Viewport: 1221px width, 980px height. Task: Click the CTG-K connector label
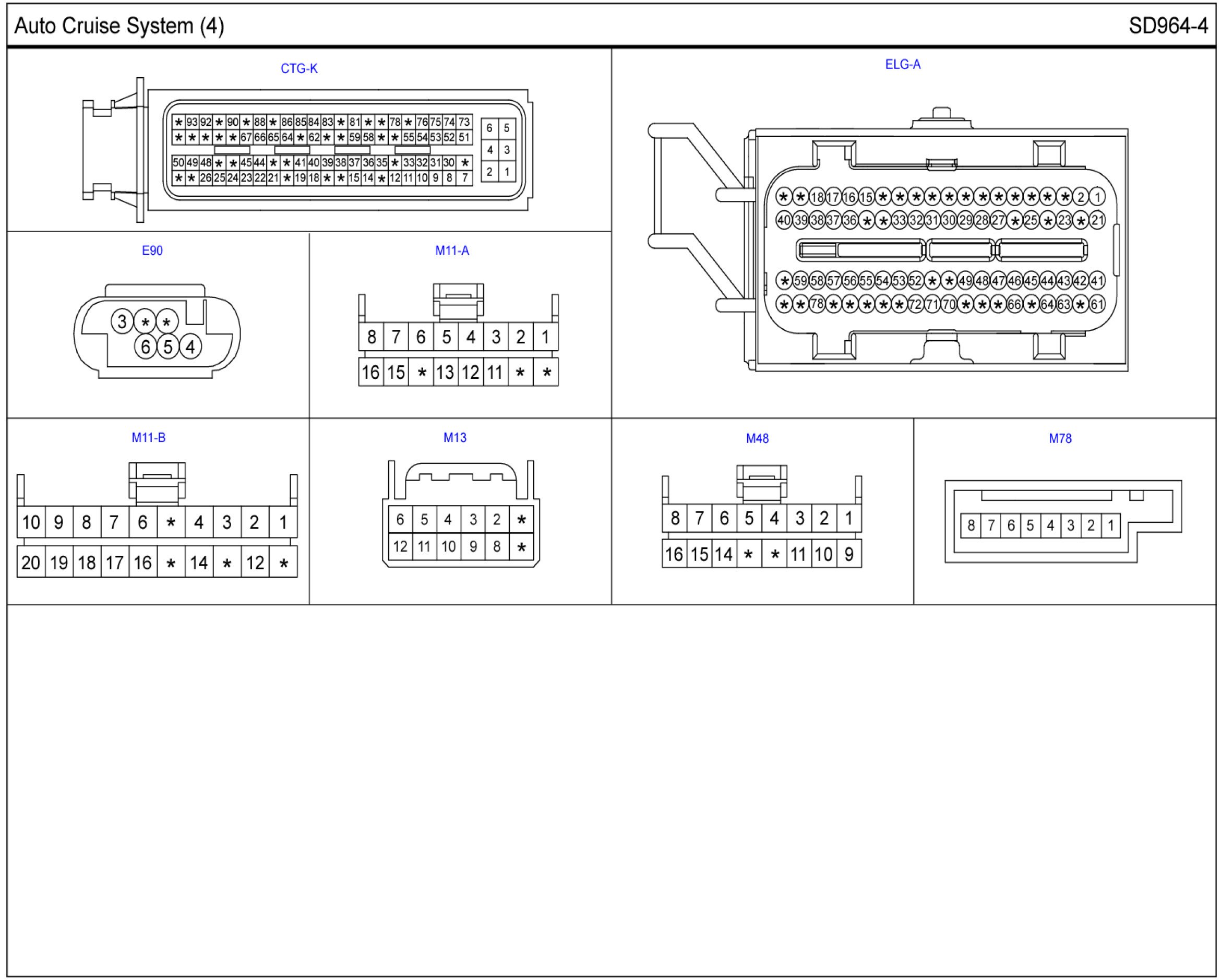coord(299,68)
